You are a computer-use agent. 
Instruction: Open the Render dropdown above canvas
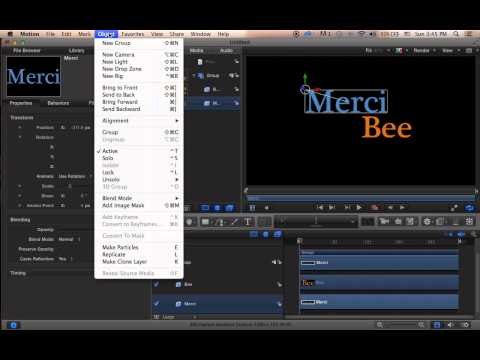[424, 50]
